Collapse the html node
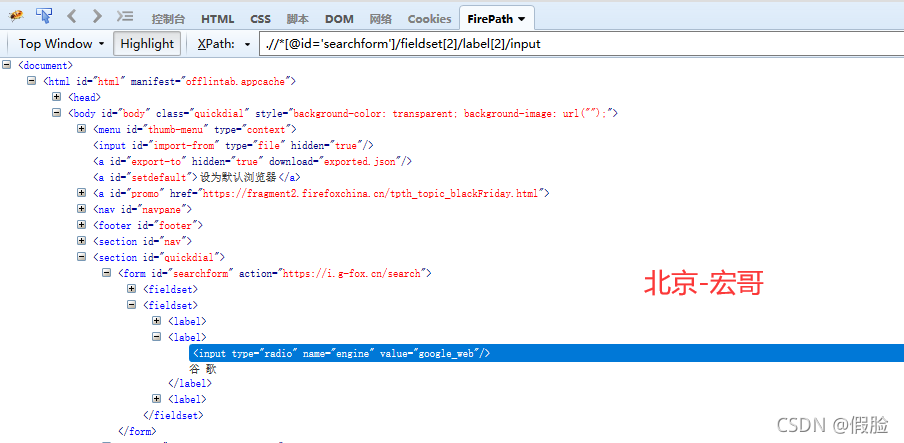904x443 pixels. coord(32,81)
